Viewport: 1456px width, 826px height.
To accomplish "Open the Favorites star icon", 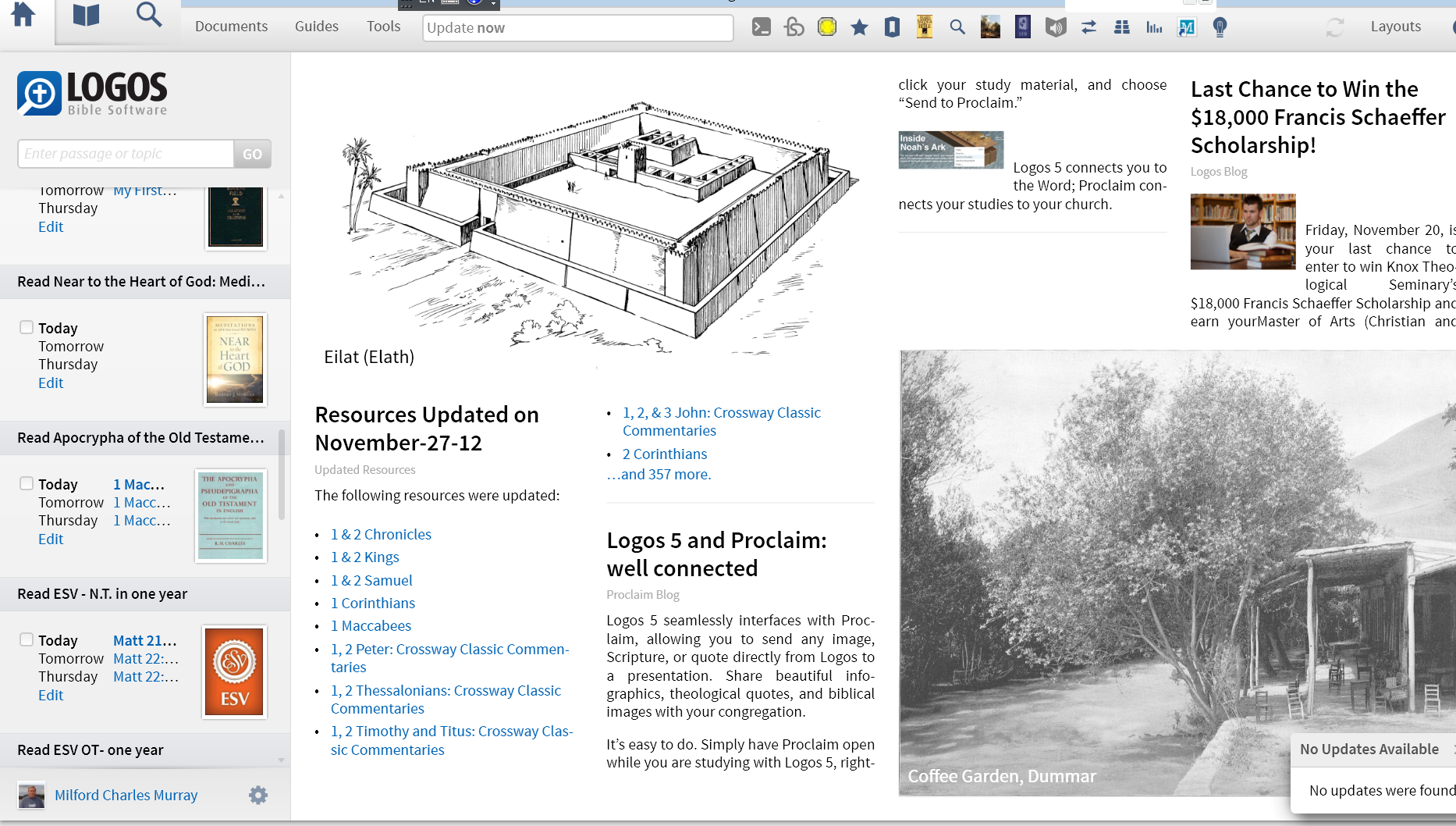I will click(859, 27).
